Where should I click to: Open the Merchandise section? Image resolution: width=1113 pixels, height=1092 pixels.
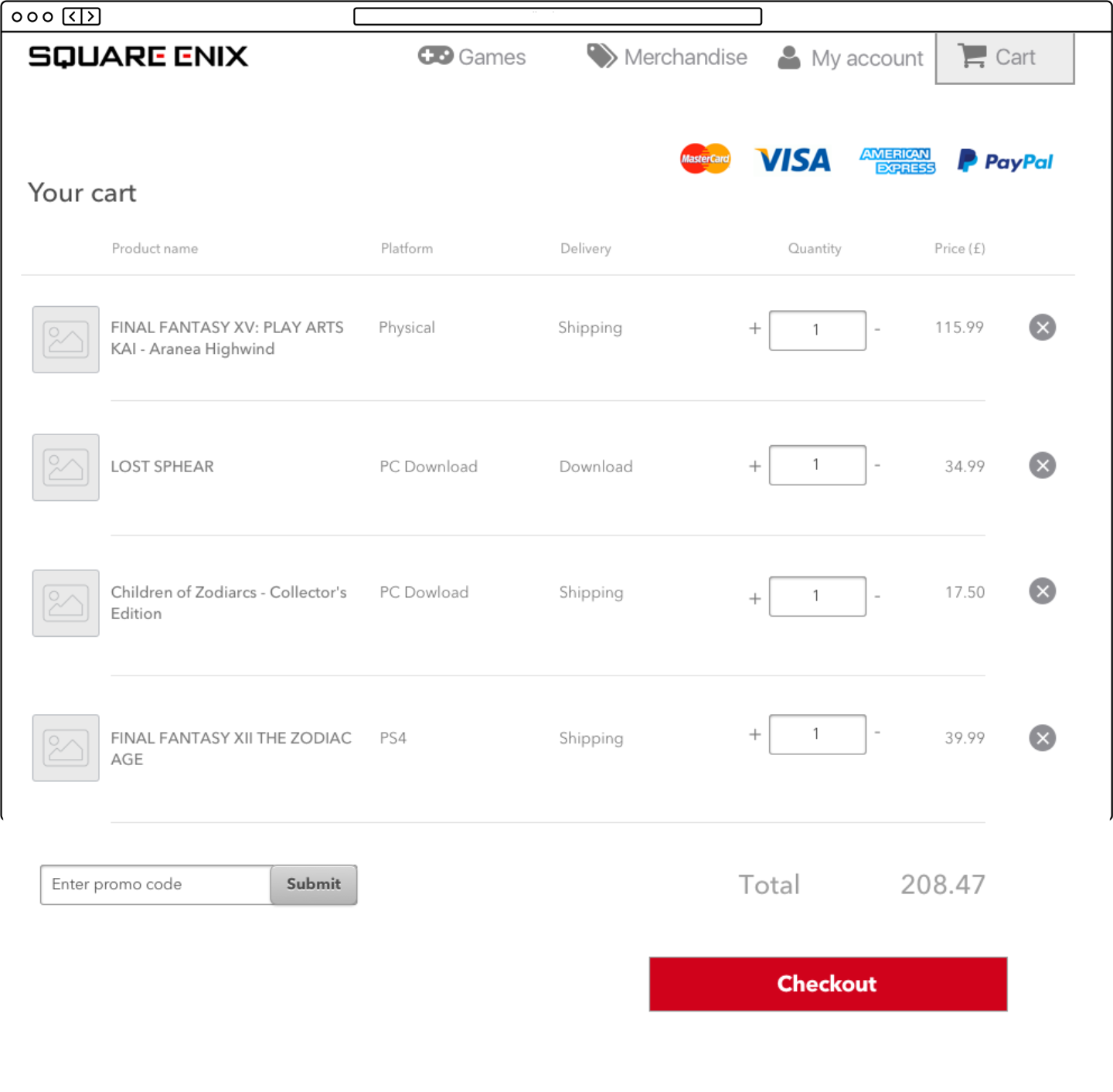667,57
